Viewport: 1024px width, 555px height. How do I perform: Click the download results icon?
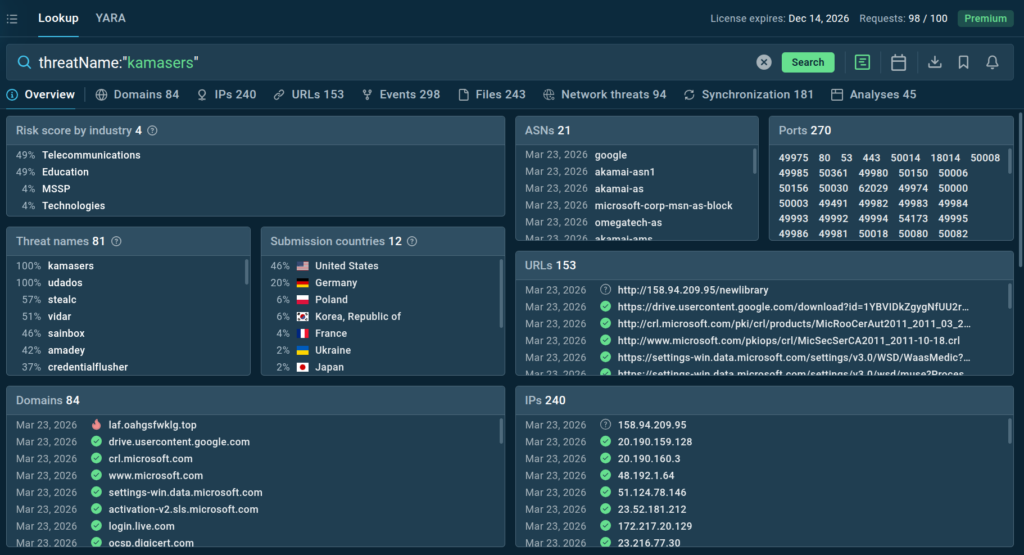click(935, 62)
